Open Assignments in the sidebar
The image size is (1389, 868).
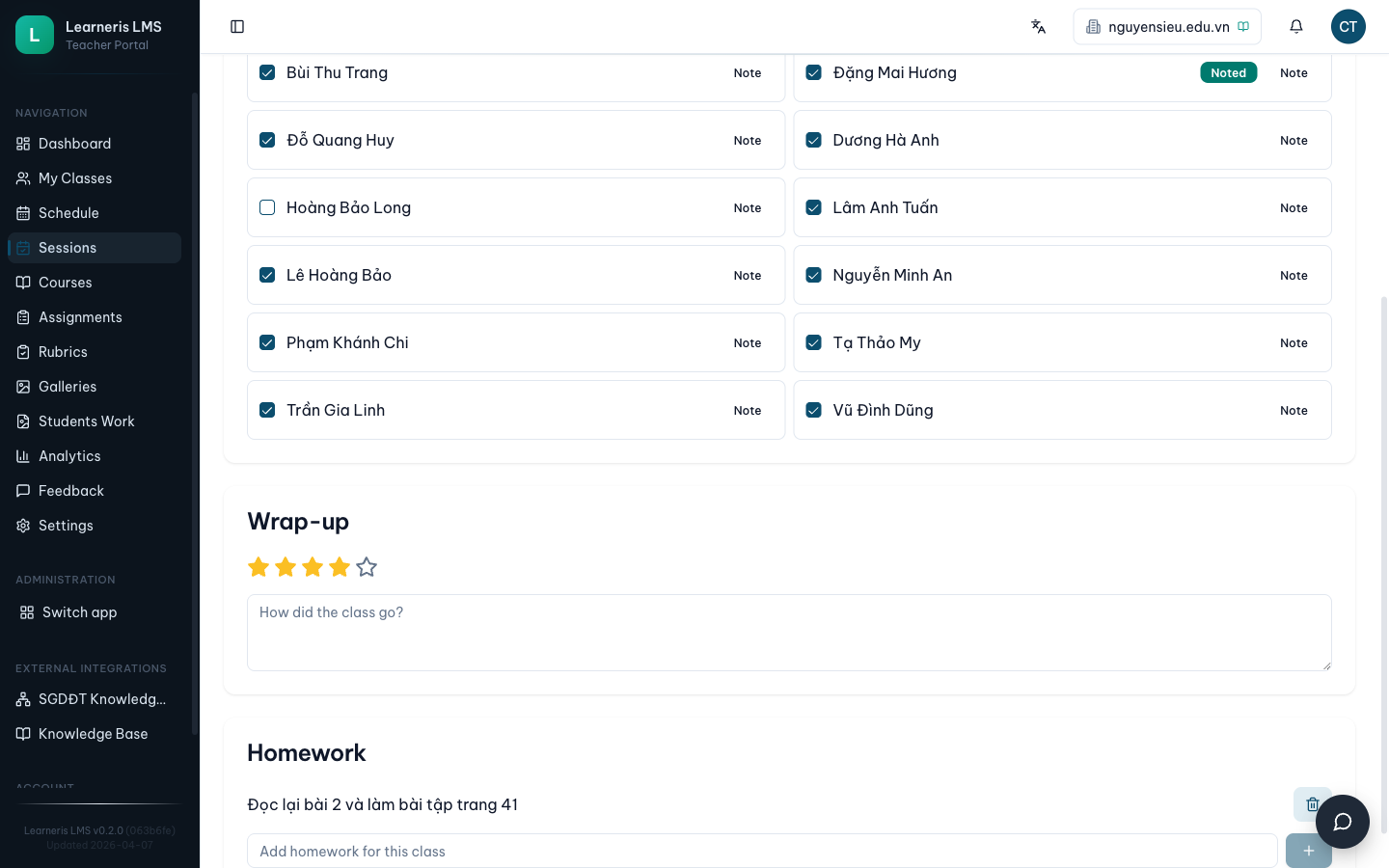(x=95, y=317)
